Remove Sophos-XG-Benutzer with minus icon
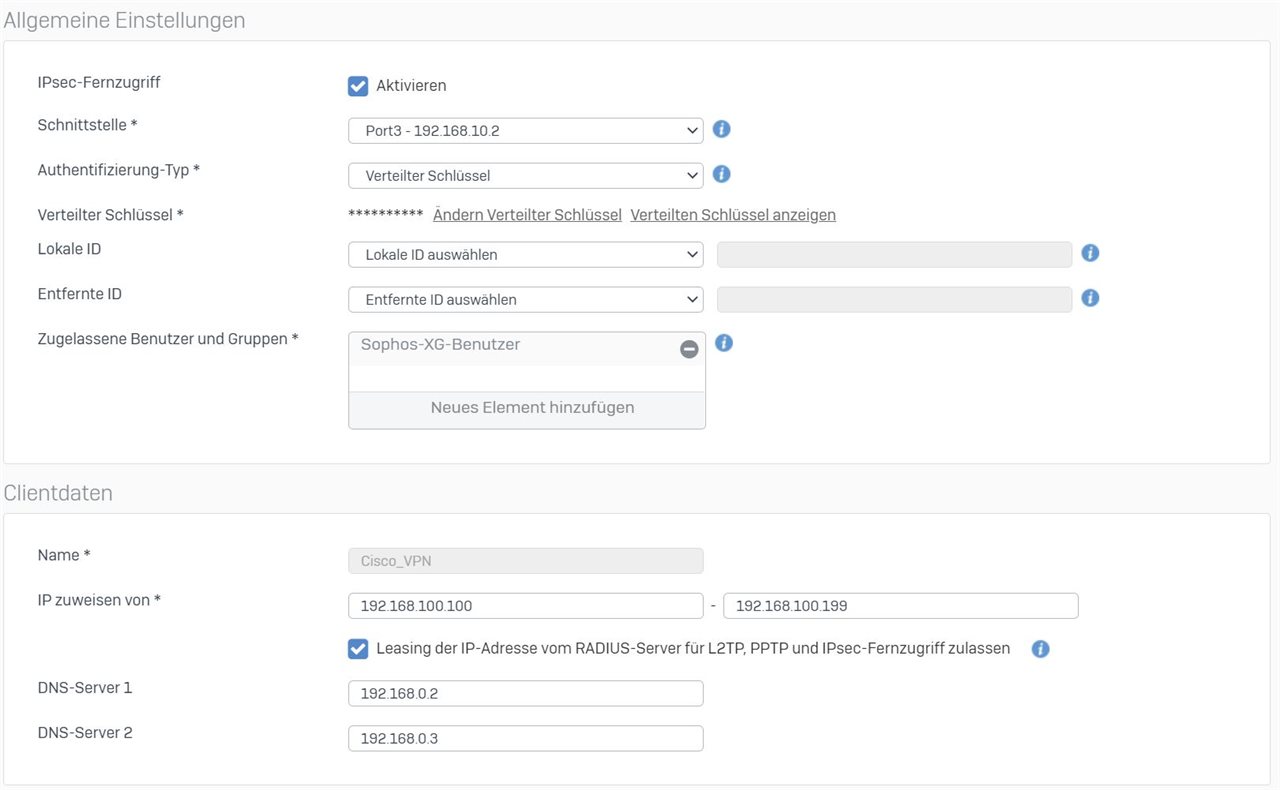 (689, 349)
